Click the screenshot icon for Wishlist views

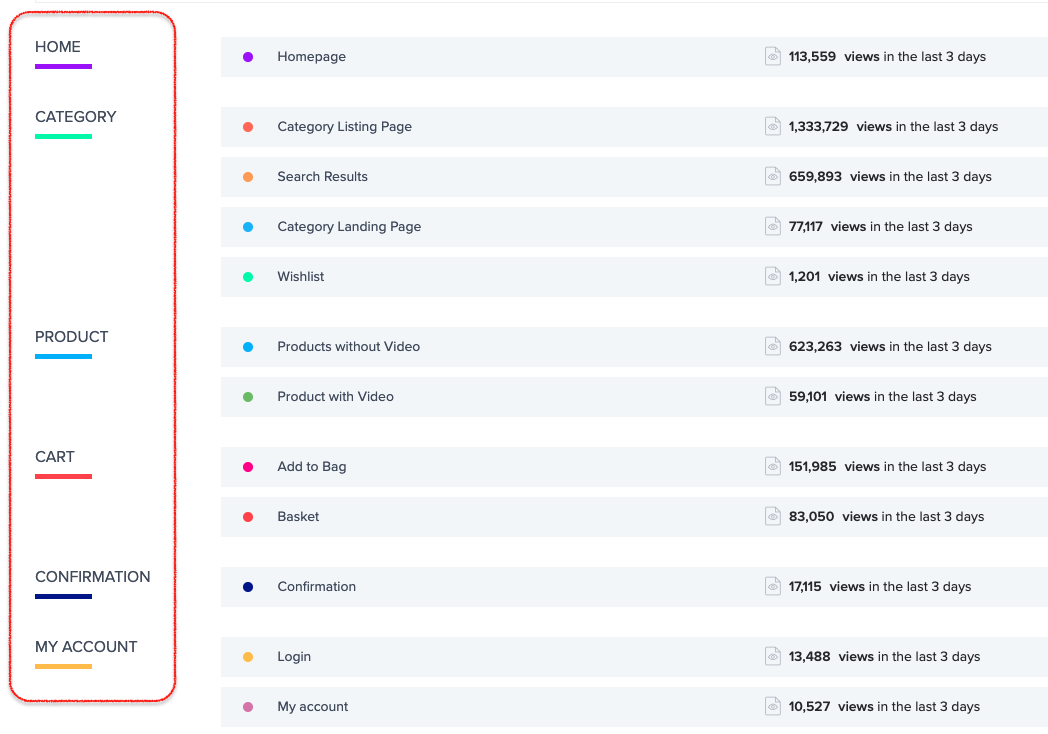772,276
